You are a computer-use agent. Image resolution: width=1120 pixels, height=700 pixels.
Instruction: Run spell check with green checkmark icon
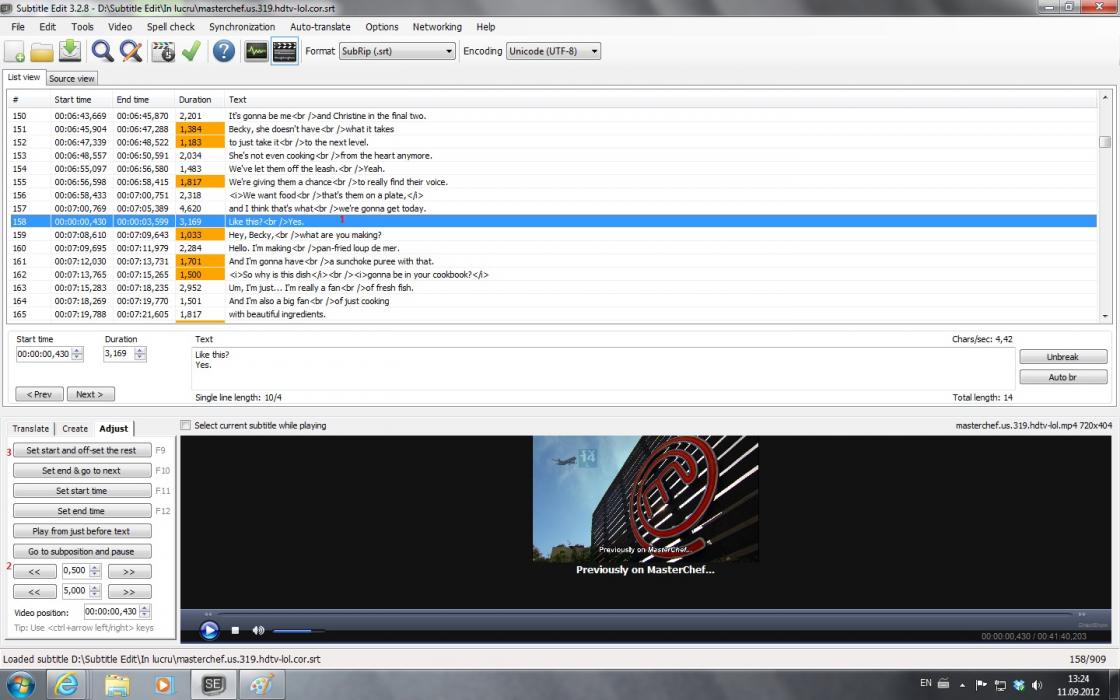[x=190, y=51]
